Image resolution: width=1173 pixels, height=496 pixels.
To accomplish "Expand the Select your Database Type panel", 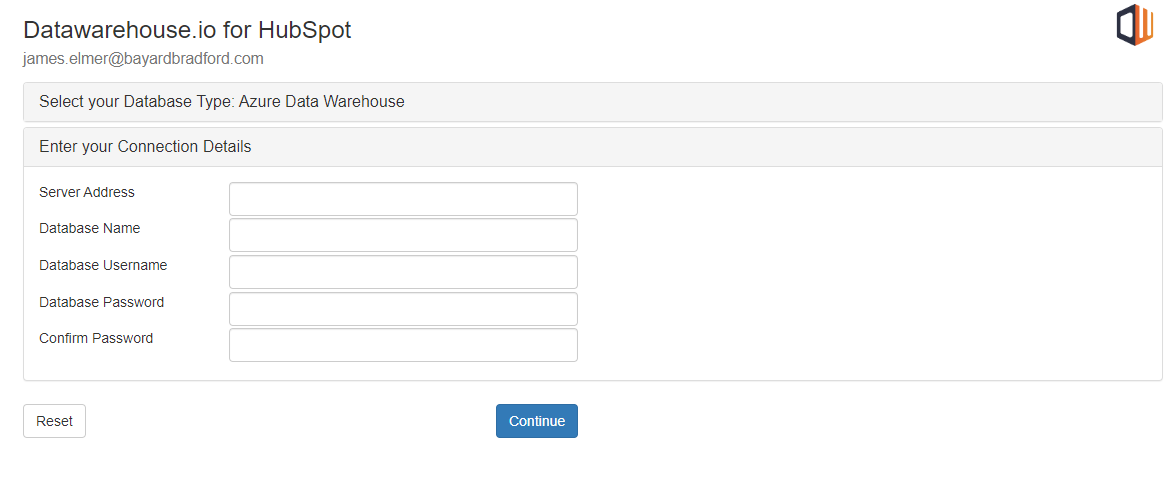I will coord(592,102).
